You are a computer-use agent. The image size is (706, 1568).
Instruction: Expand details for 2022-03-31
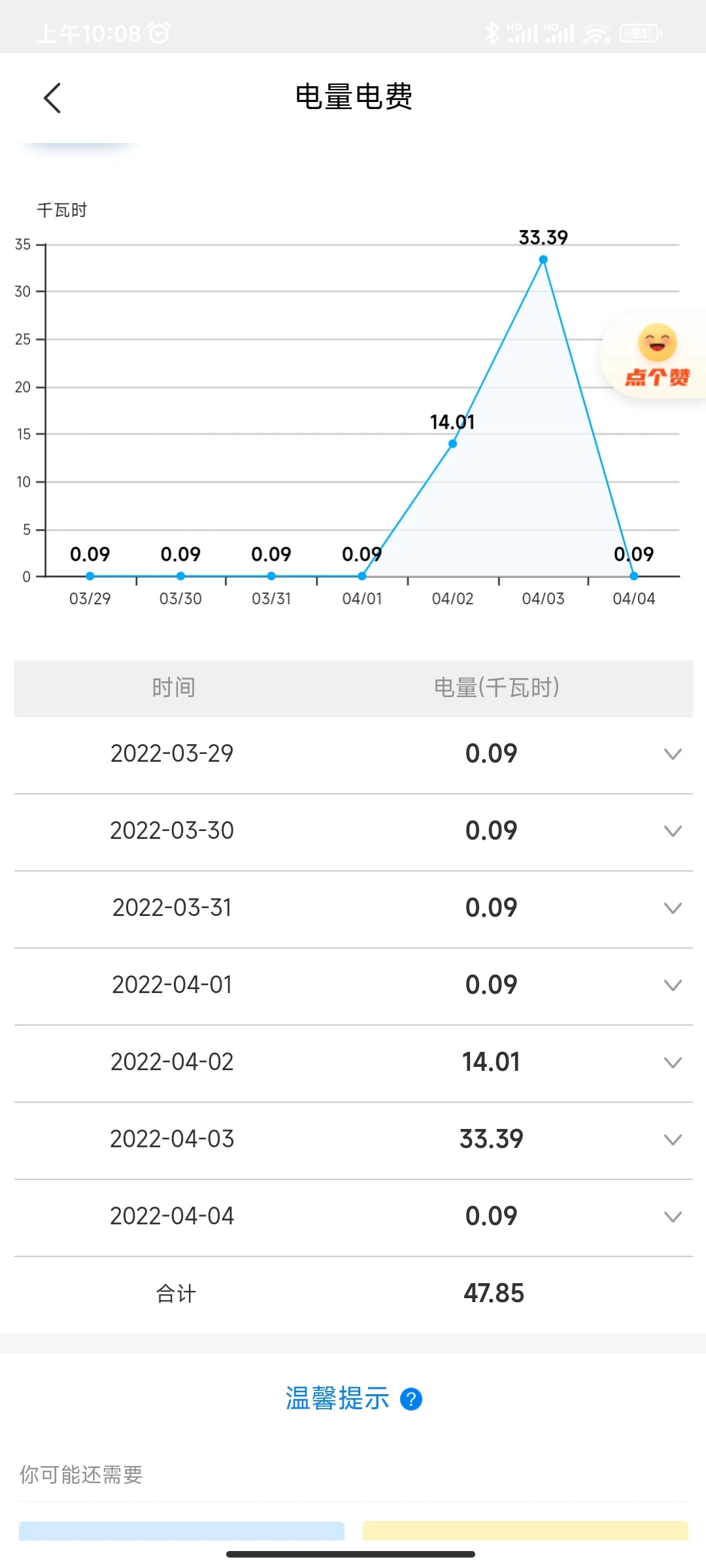tap(673, 908)
